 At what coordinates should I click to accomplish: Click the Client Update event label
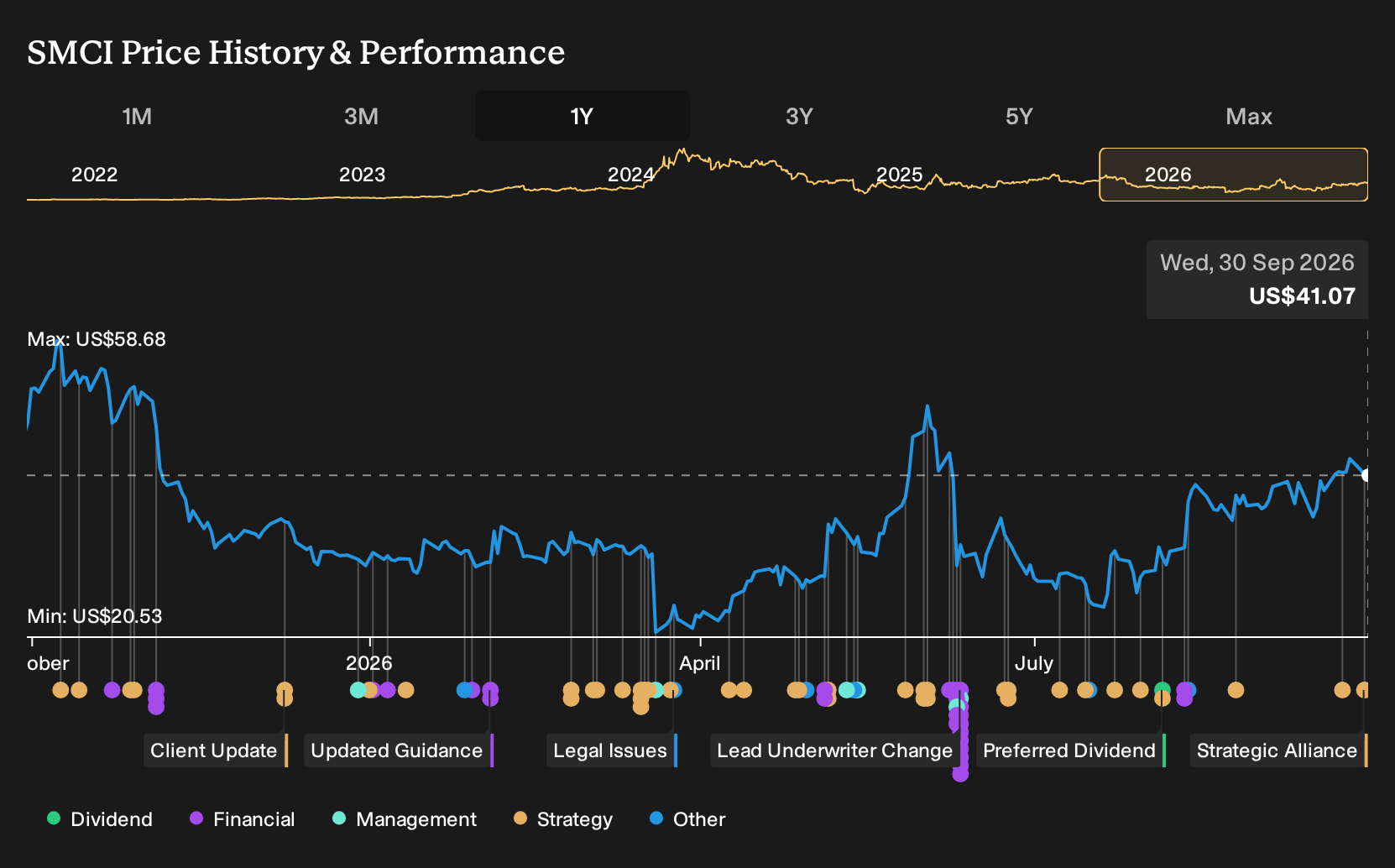[x=215, y=750]
